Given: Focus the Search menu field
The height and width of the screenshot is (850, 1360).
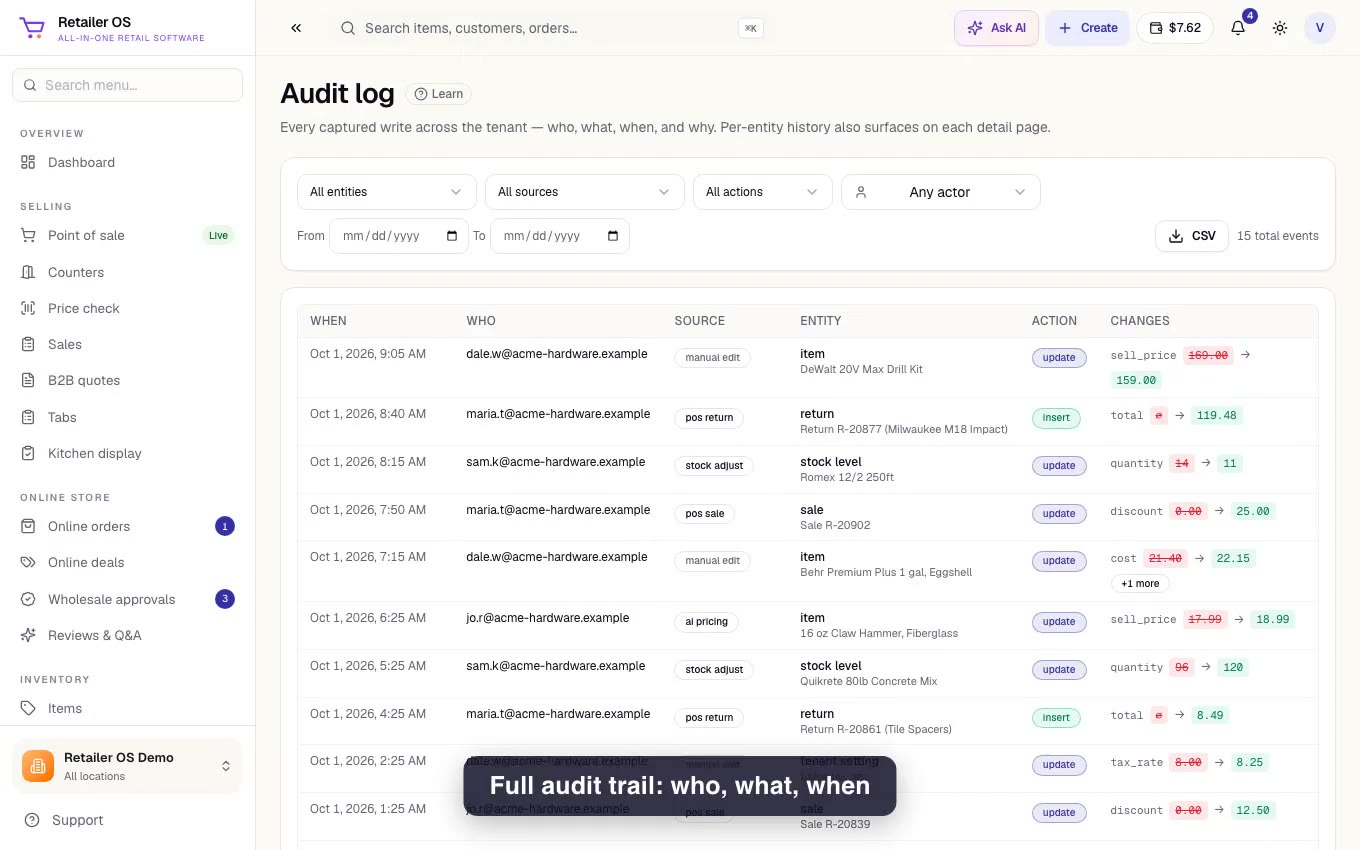Looking at the screenshot, I should (127, 85).
